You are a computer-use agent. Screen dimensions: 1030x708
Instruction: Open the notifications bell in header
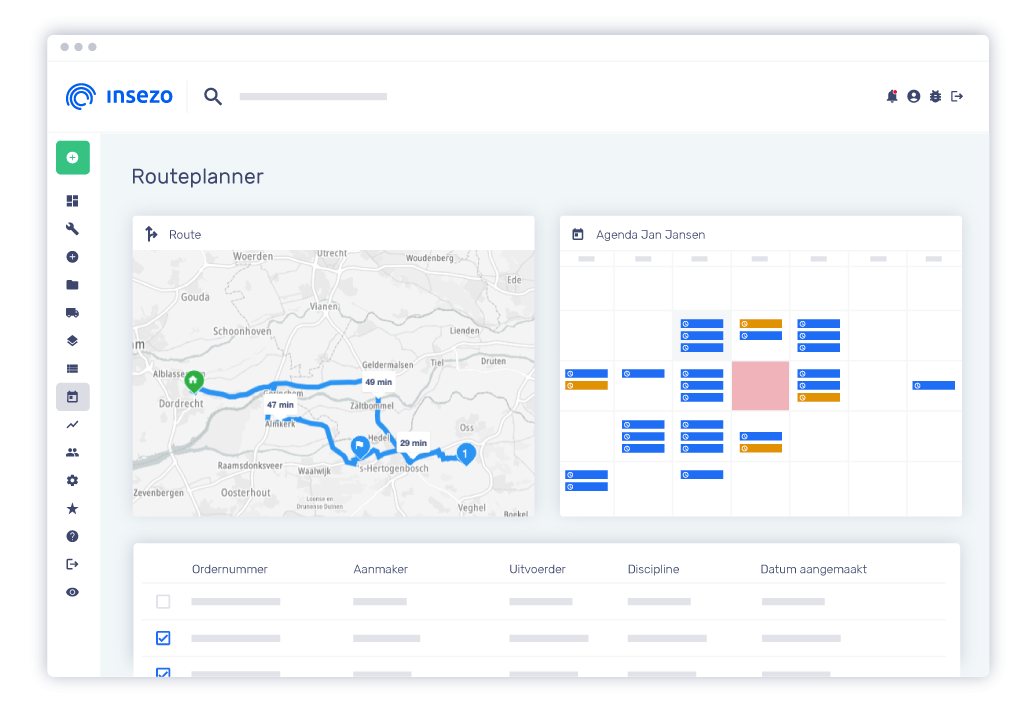[x=891, y=97]
